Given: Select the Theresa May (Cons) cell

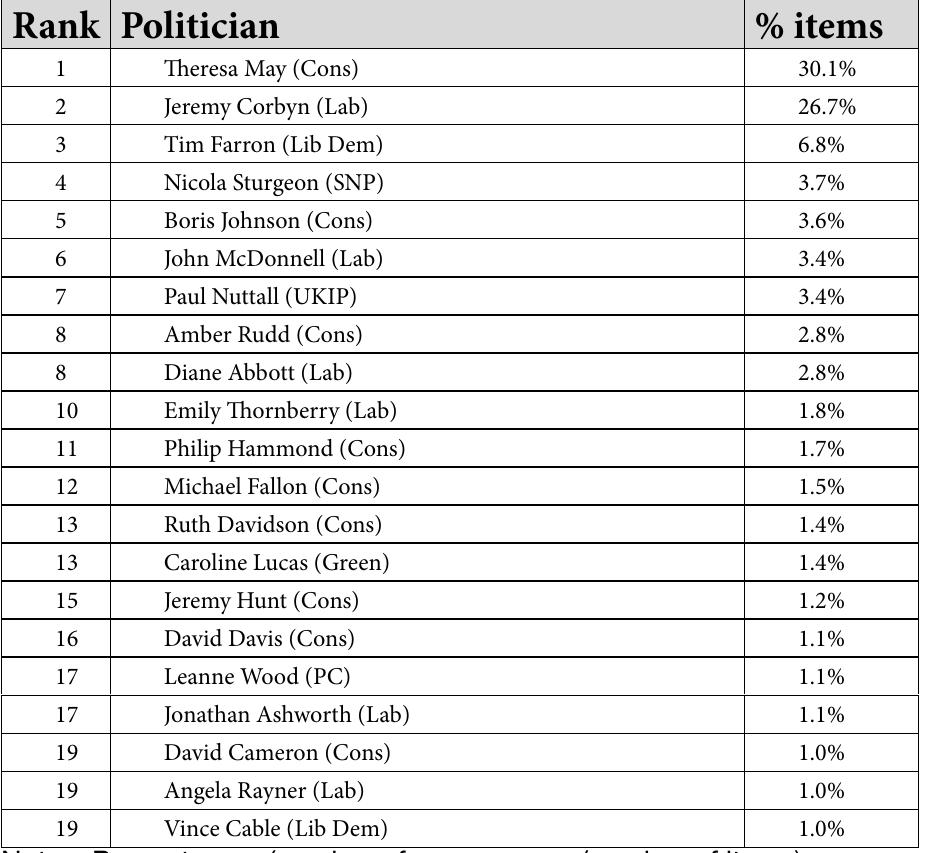Looking at the screenshot, I should click(x=261, y=68).
